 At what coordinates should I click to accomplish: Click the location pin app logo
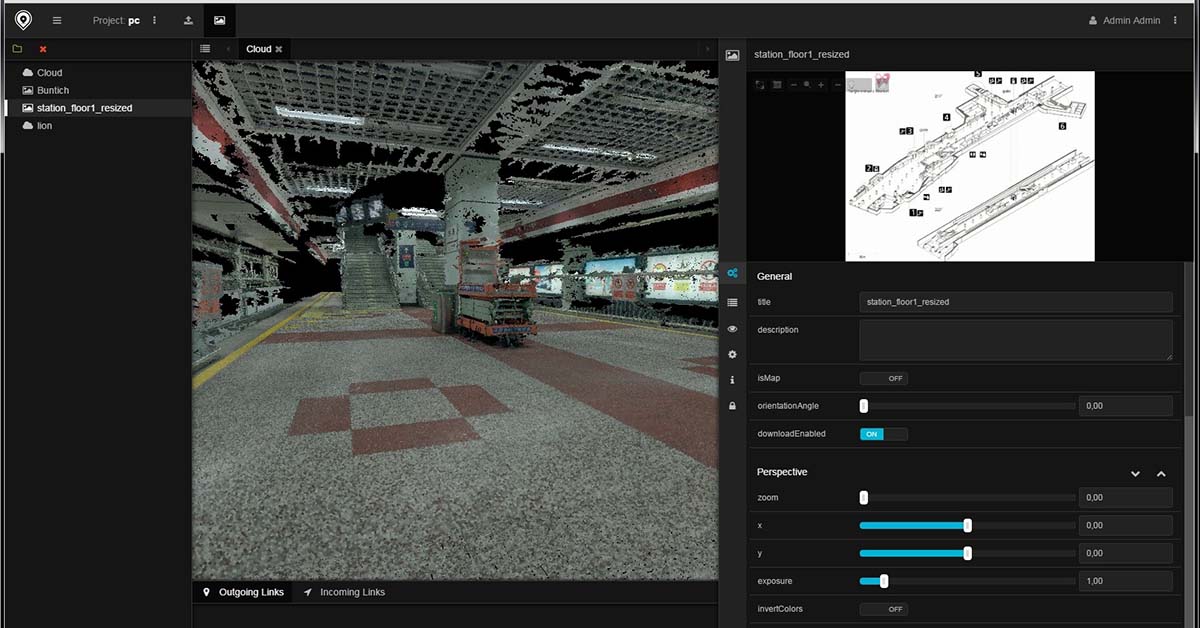coord(23,20)
